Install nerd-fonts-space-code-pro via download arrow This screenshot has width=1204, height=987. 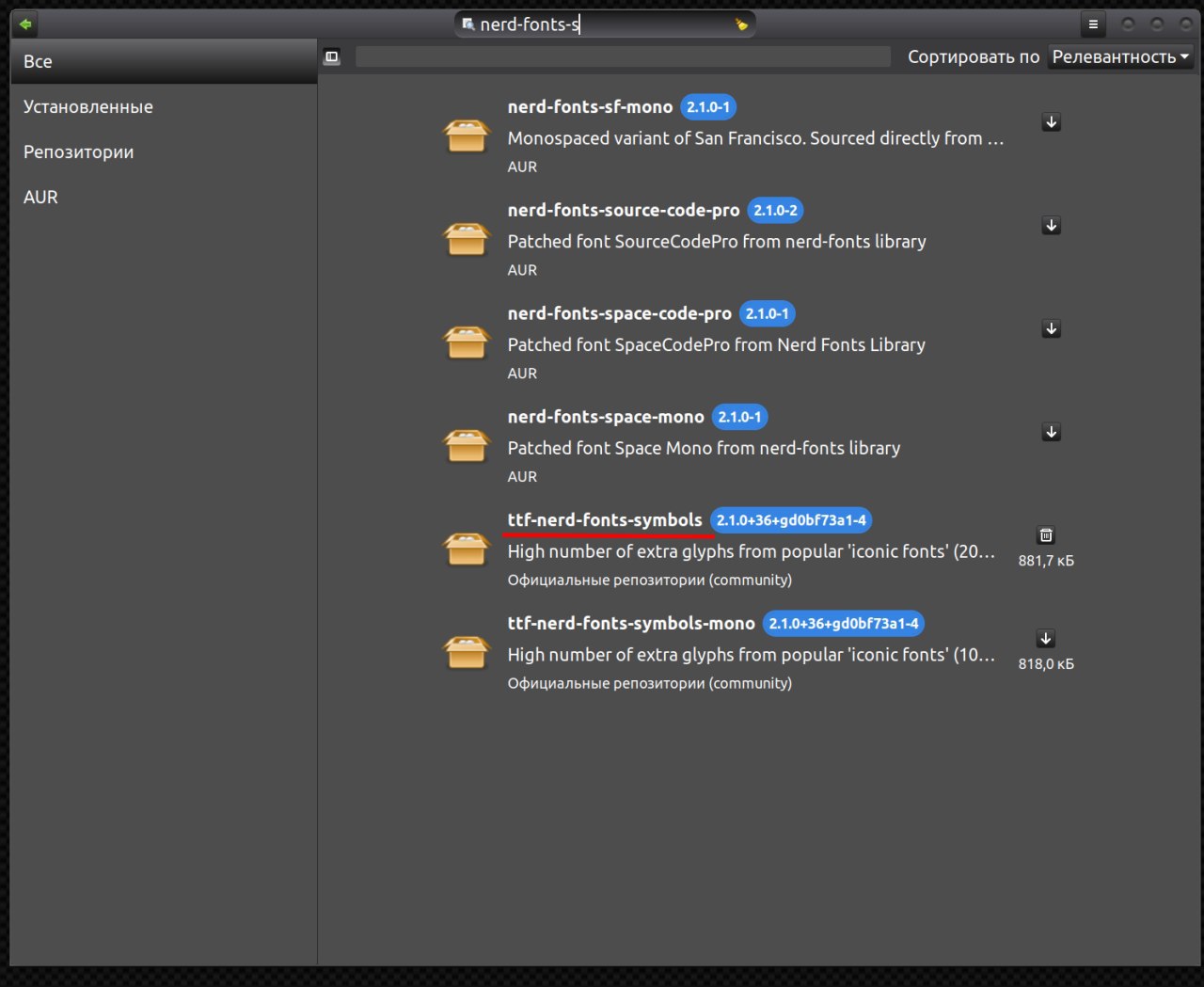pyautogui.click(x=1052, y=329)
